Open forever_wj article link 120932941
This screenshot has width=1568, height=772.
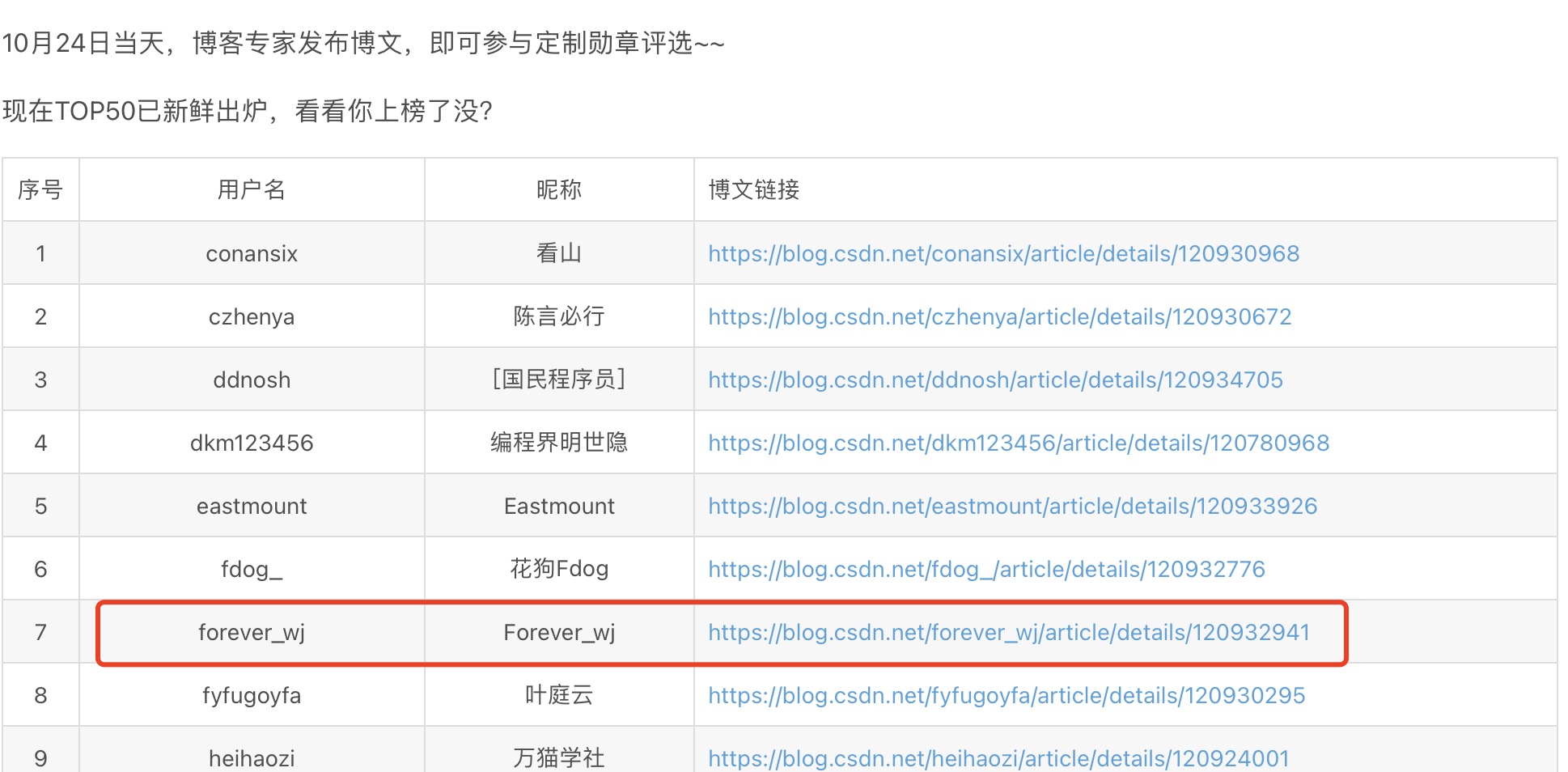[x=1009, y=632]
